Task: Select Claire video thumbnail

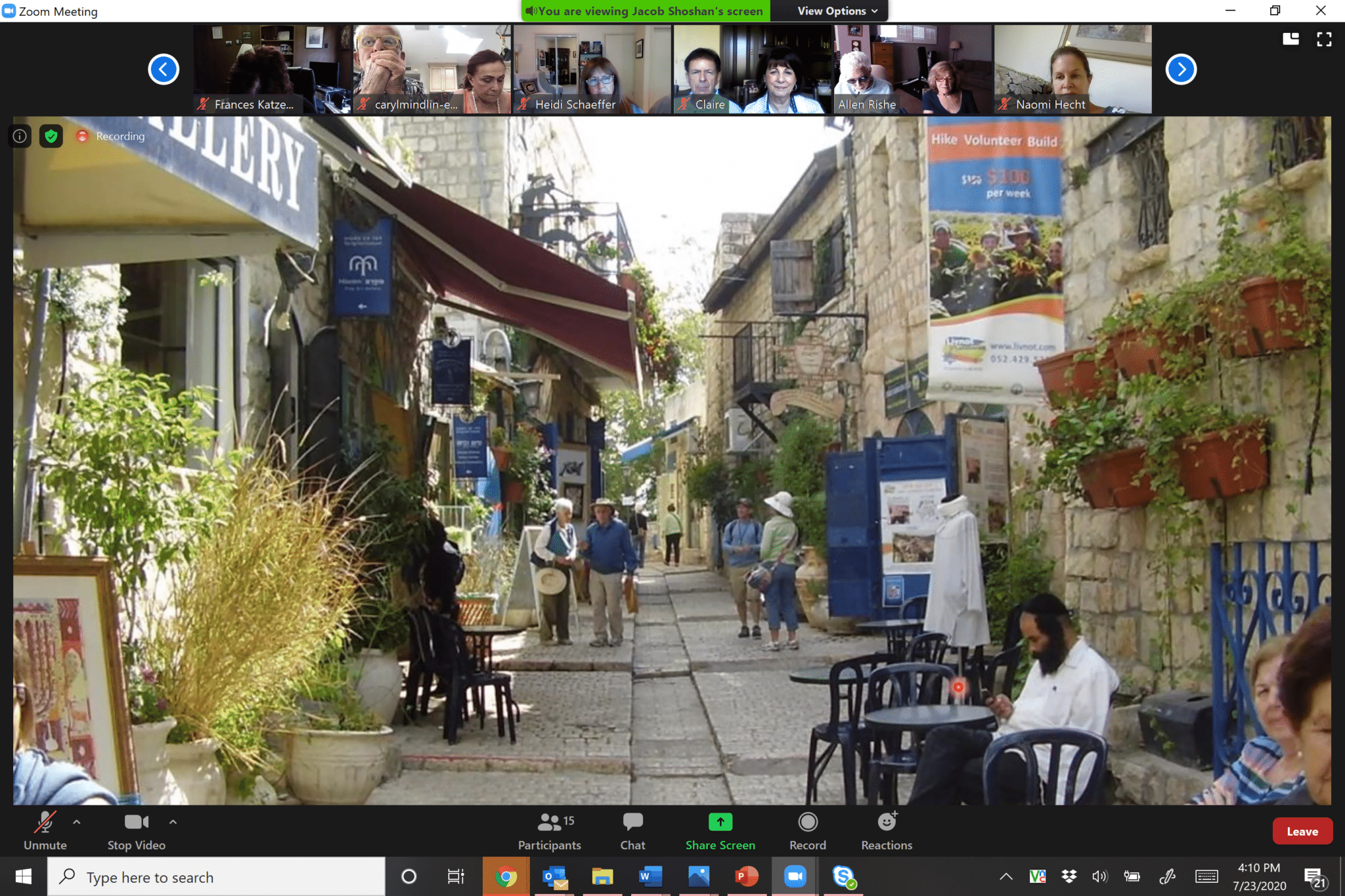Action: pyautogui.click(x=753, y=69)
